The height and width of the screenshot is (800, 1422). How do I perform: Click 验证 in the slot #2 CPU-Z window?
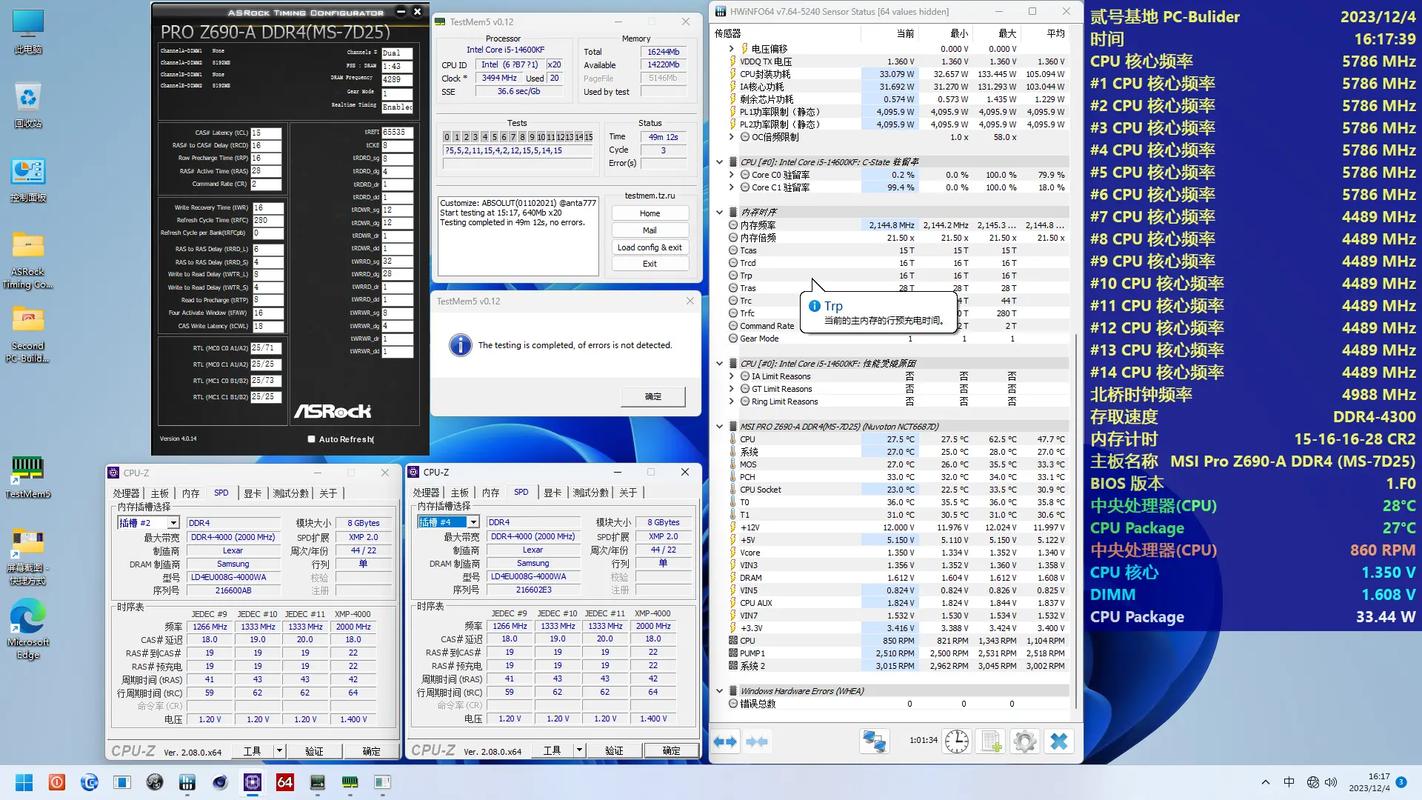314,751
